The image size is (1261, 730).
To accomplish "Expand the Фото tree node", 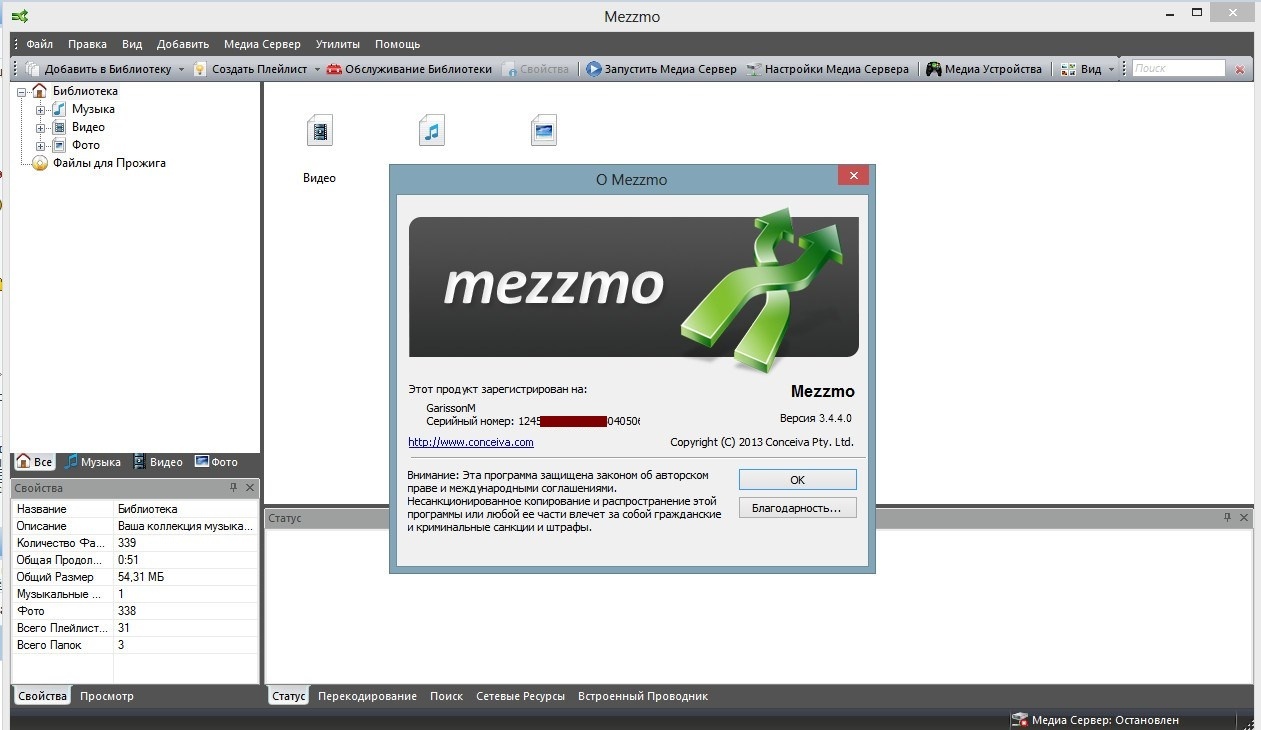I will click(41, 145).
